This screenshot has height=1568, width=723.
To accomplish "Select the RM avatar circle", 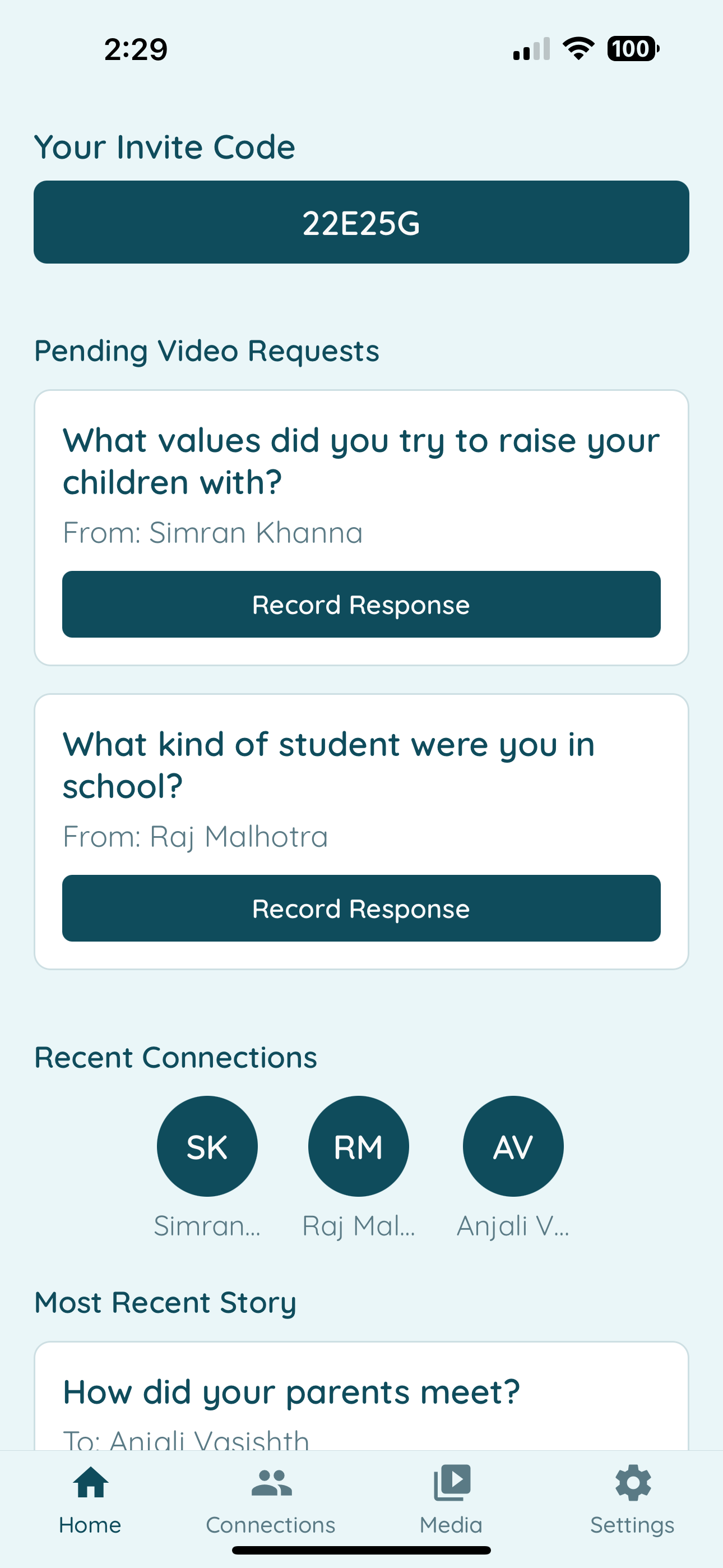I will point(359,1146).
